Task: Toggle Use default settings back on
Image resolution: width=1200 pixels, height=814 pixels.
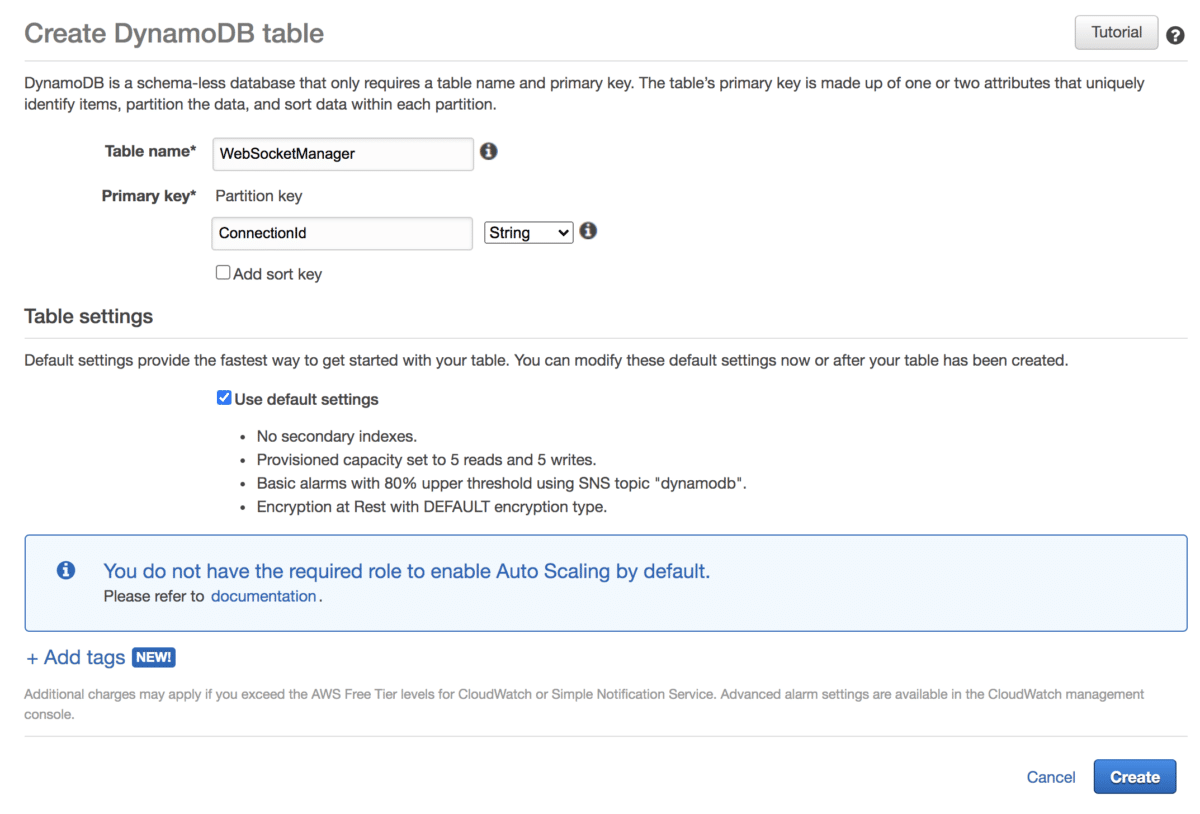Action: coord(224,397)
